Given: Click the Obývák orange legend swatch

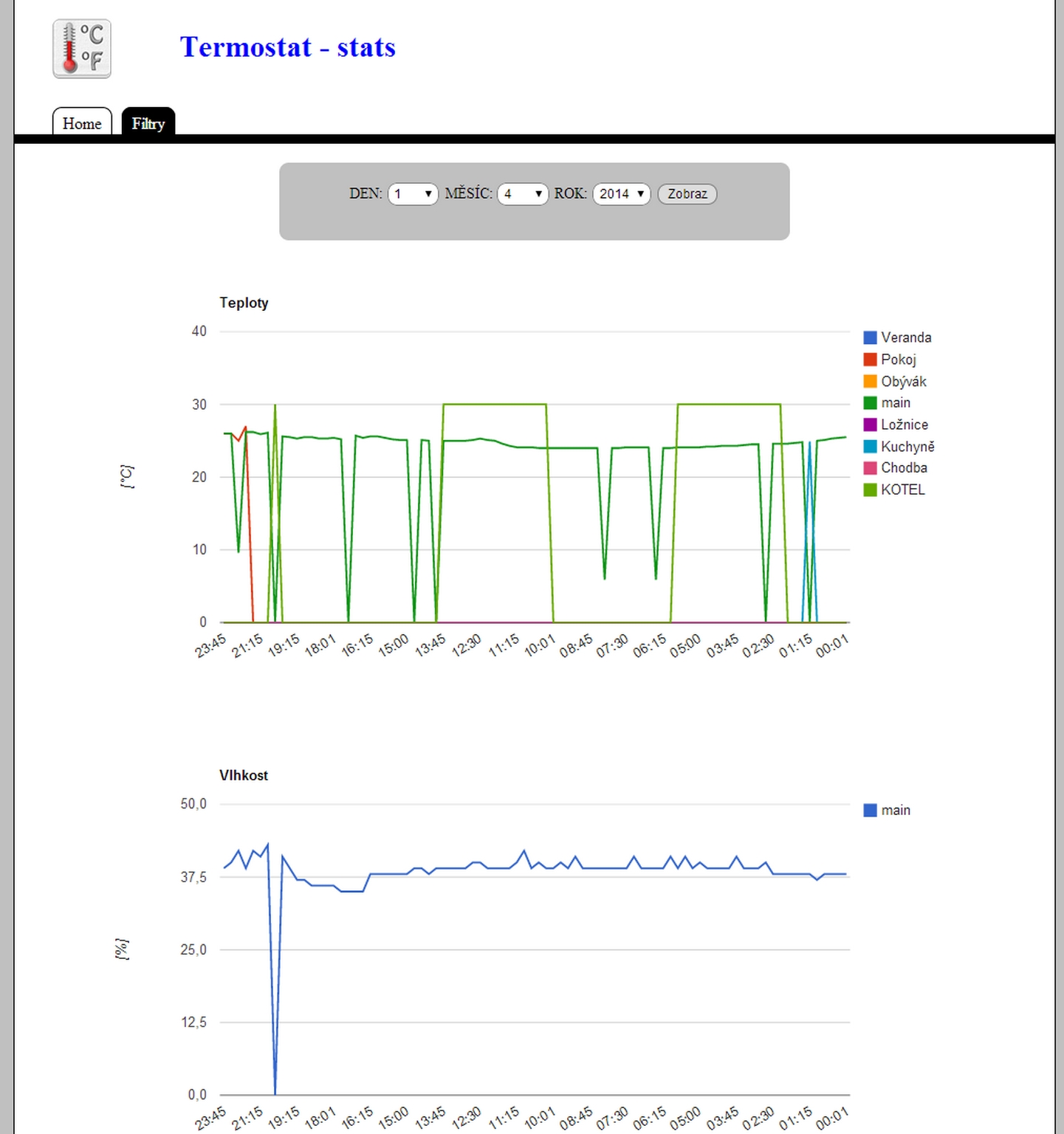Looking at the screenshot, I should (870, 382).
